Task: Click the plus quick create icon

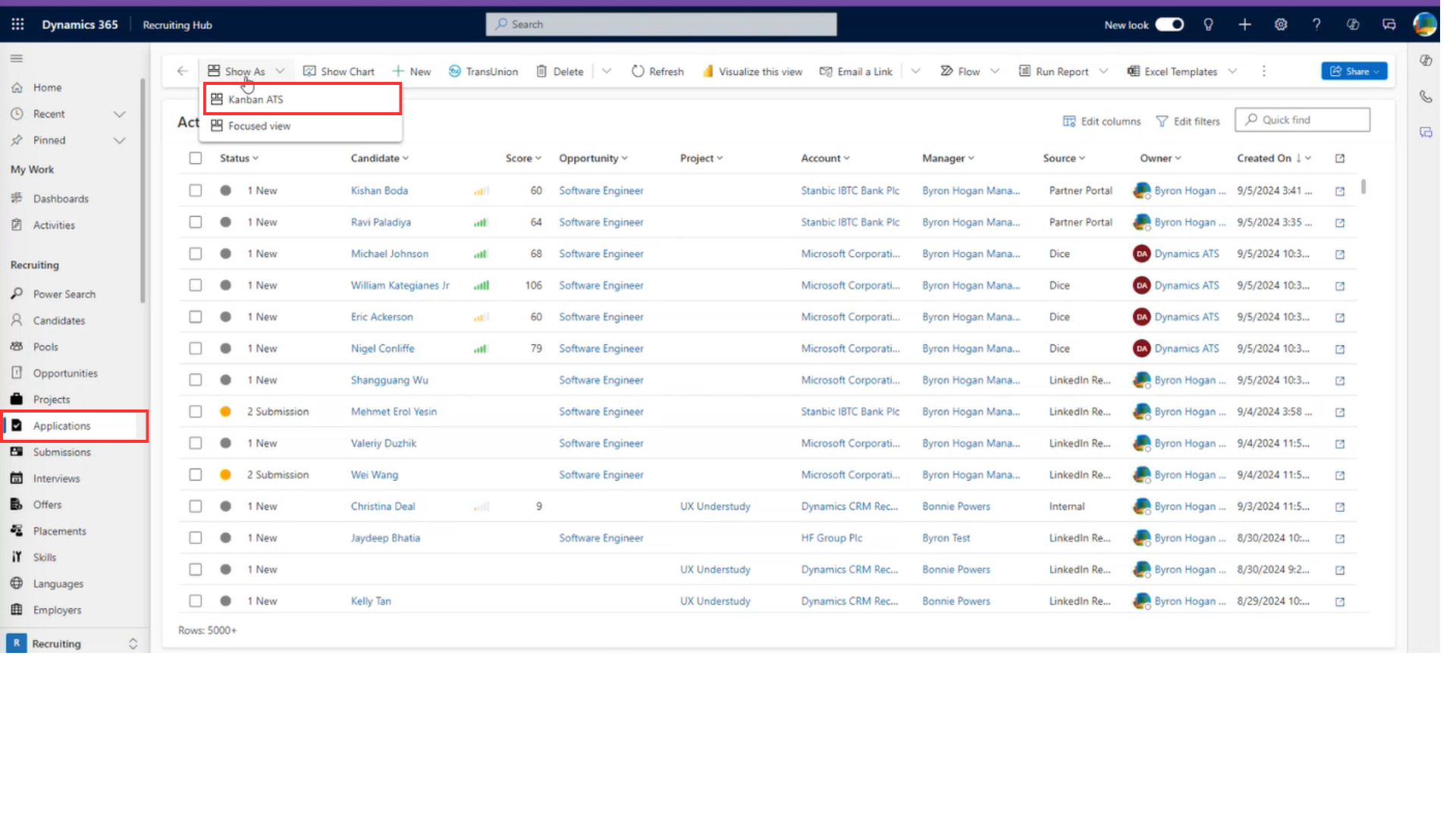Action: (1244, 24)
